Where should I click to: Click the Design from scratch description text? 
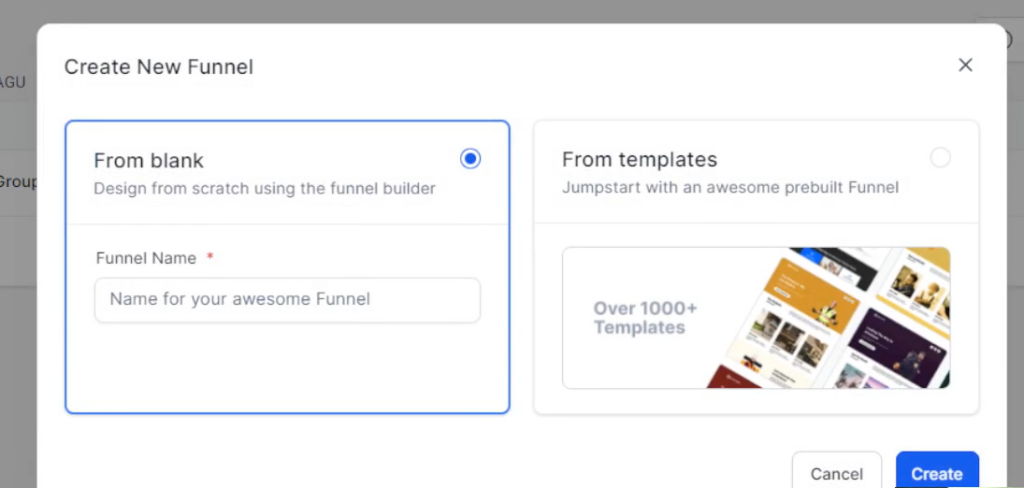[x=264, y=189]
